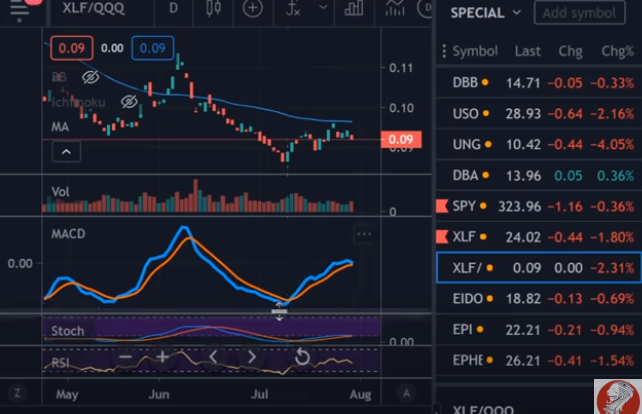The height and width of the screenshot is (414, 642).
Task: Select SPY row in watchlist
Action: pos(539,206)
